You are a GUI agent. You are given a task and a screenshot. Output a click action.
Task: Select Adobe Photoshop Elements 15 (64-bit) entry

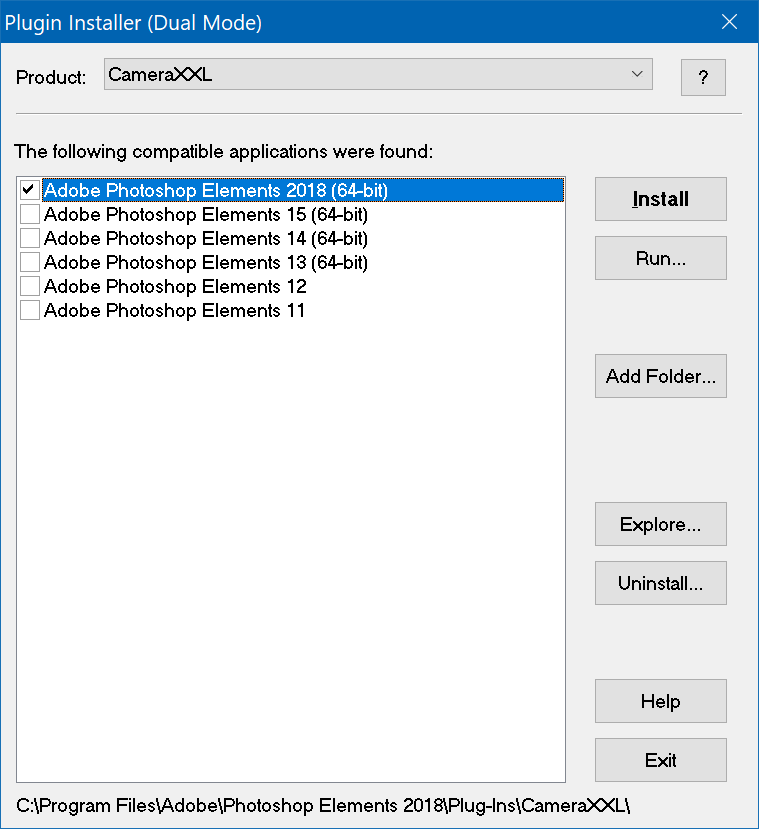pyautogui.click(x=206, y=214)
